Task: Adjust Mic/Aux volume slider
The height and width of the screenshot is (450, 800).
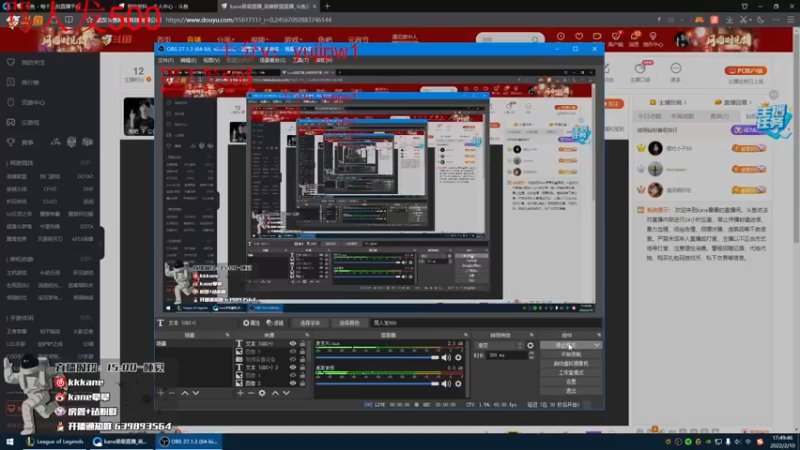Action: (x=377, y=358)
